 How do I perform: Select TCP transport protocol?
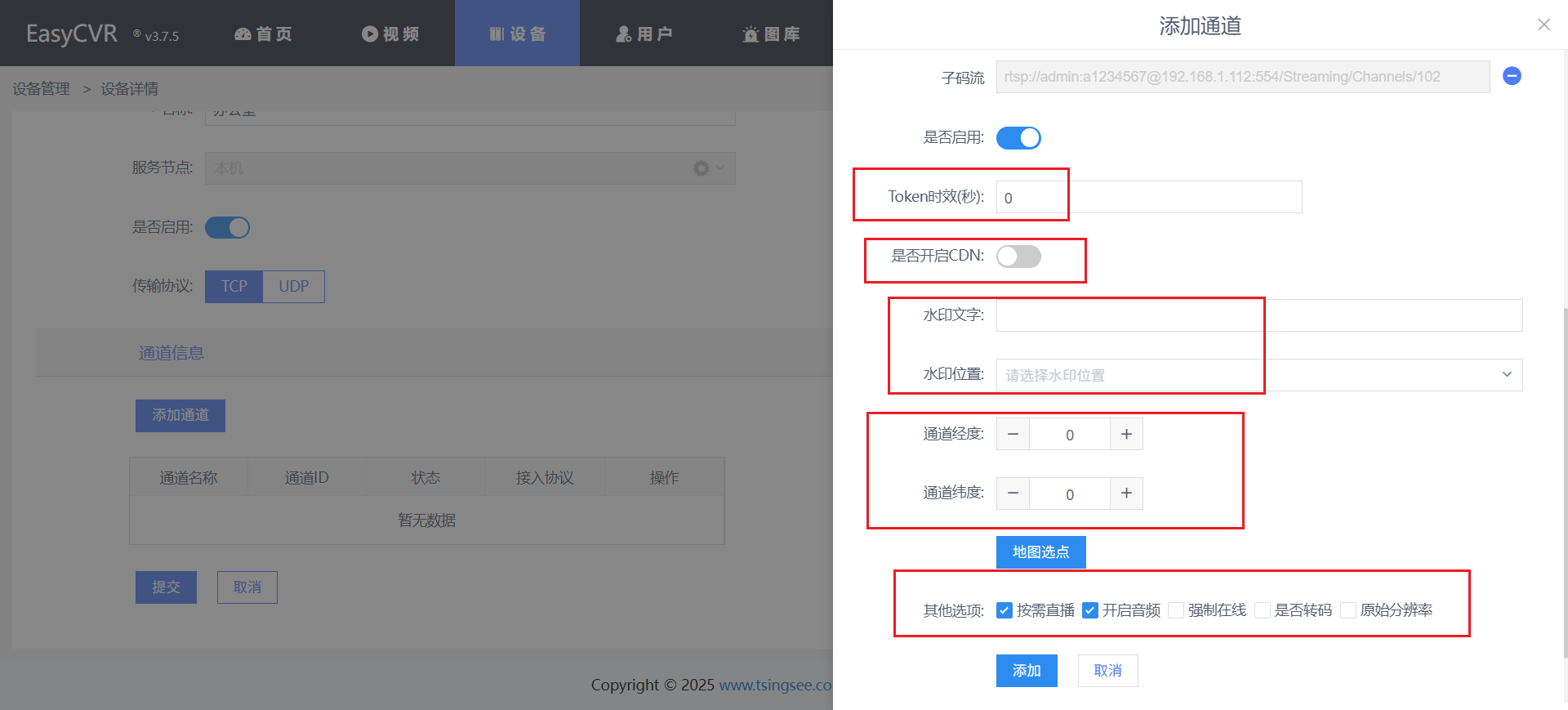(x=234, y=287)
